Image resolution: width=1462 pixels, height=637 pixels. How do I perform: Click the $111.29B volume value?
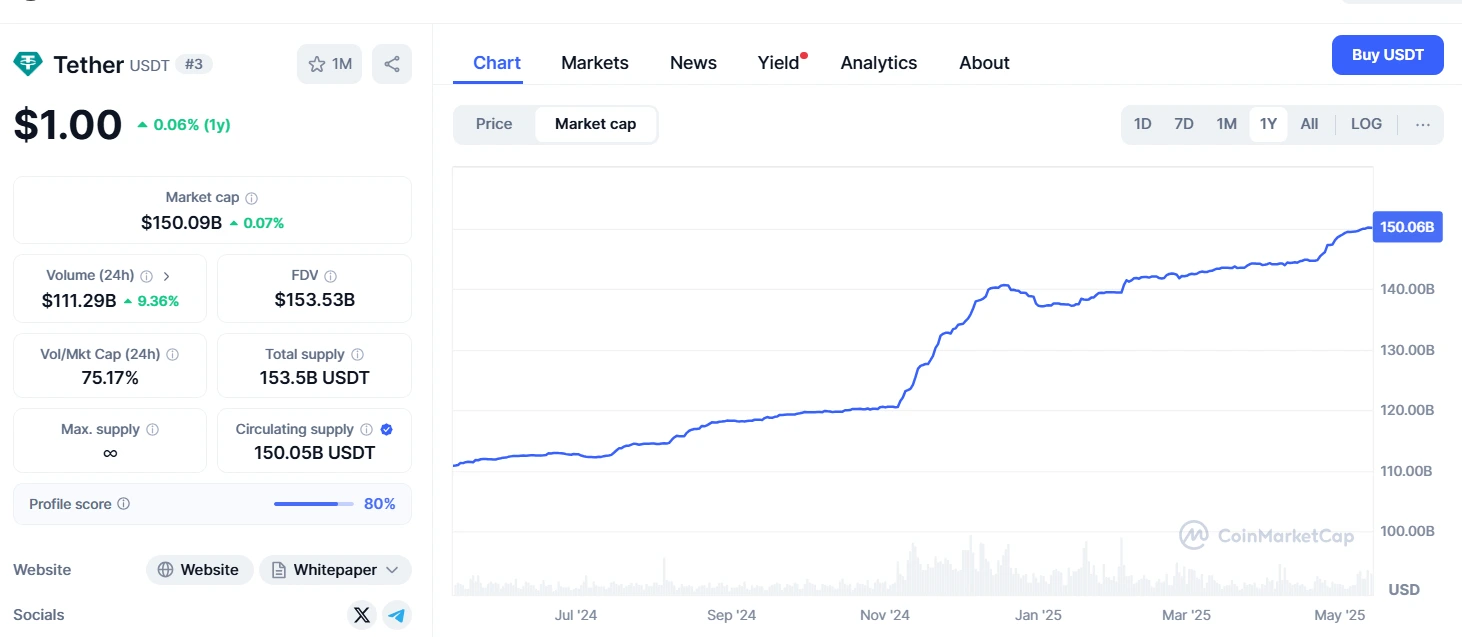(79, 300)
